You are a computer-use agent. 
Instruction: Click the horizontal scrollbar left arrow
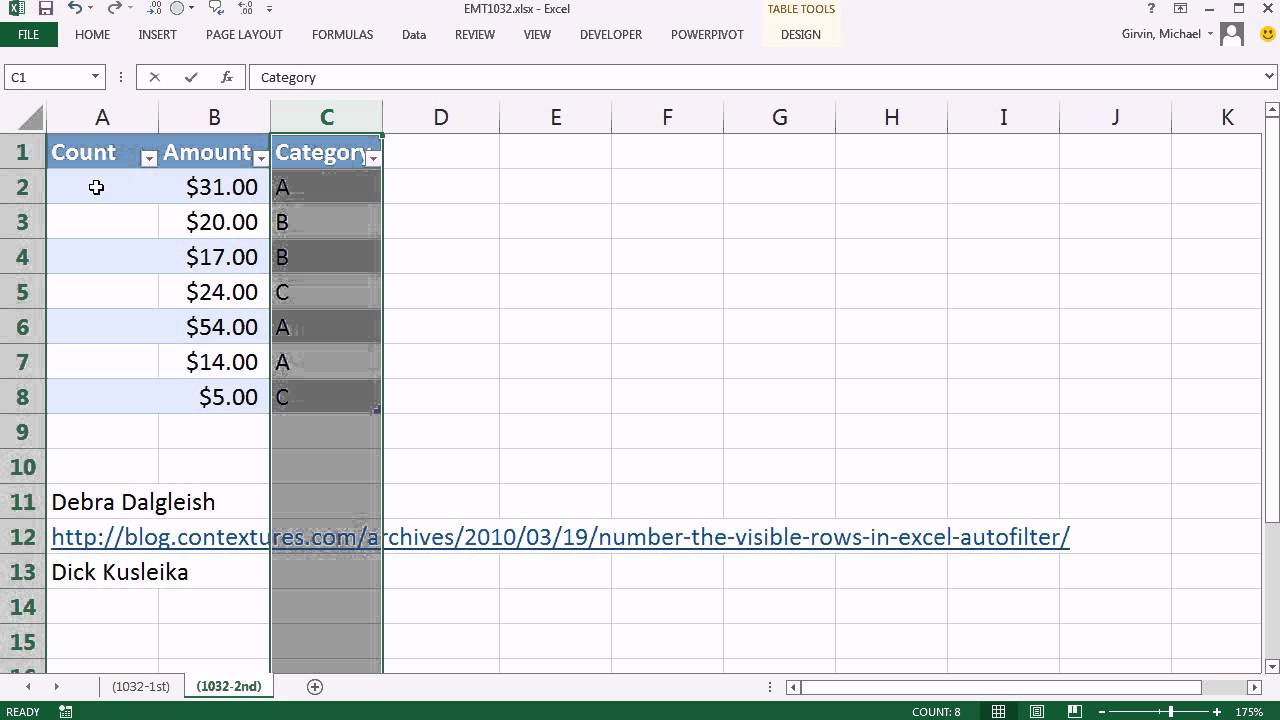(x=794, y=687)
